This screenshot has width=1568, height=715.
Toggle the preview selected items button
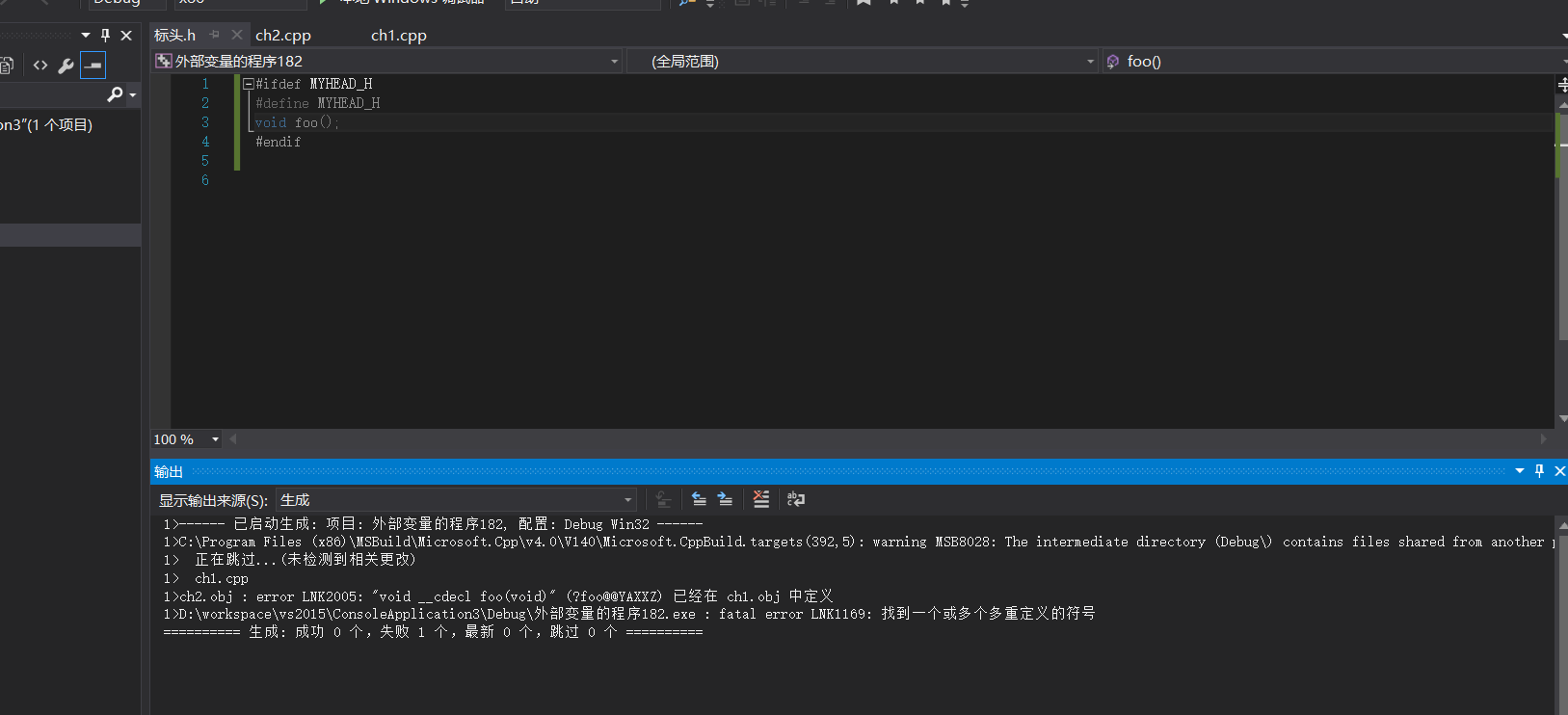[93, 66]
